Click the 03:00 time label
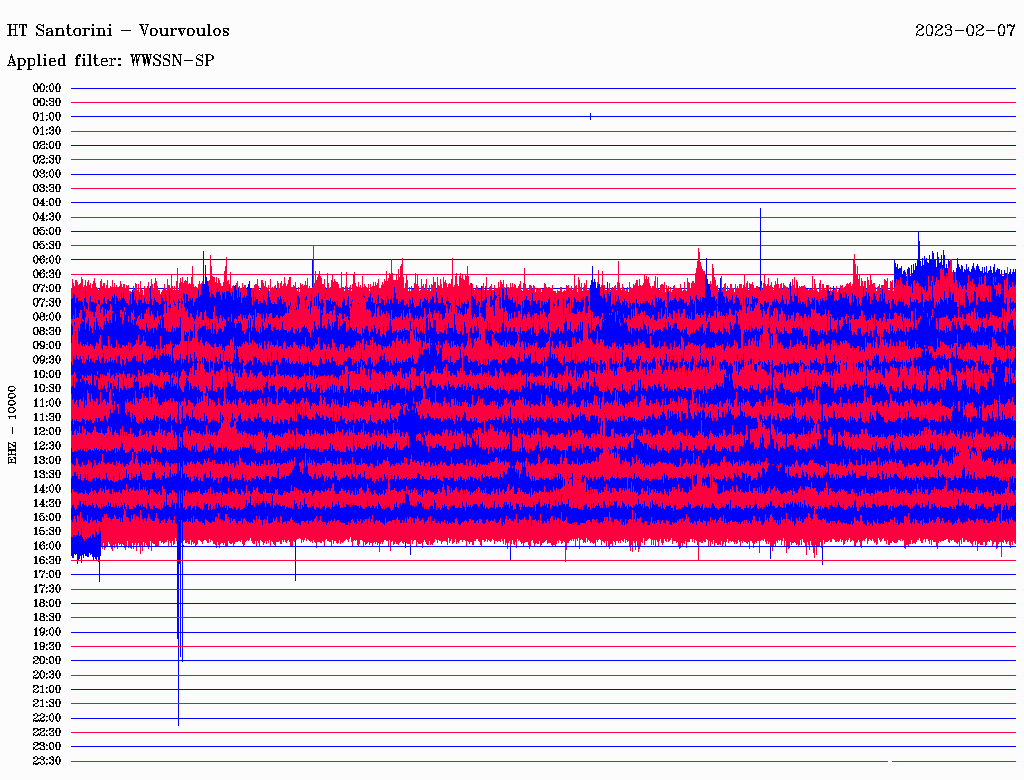This screenshot has width=1024, height=780. pos(47,174)
